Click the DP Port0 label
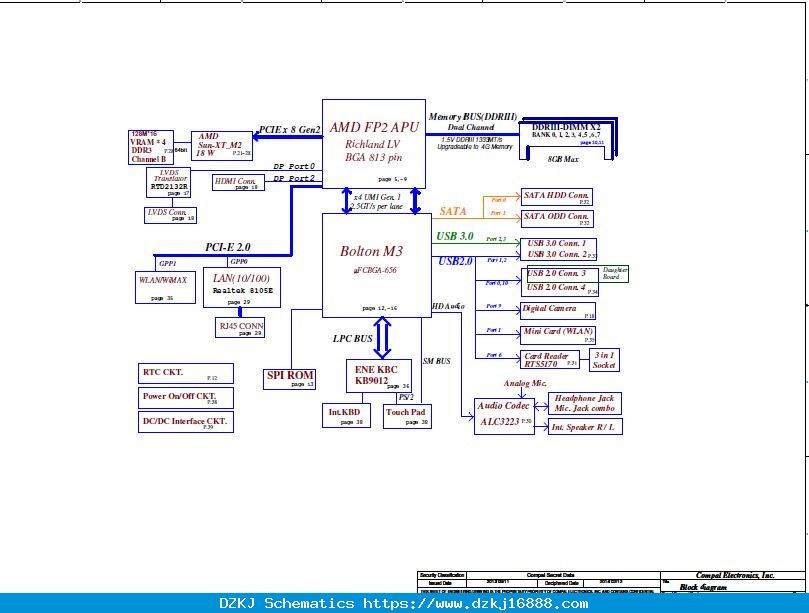809x613 pixels. pyautogui.click(x=294, y=166)
